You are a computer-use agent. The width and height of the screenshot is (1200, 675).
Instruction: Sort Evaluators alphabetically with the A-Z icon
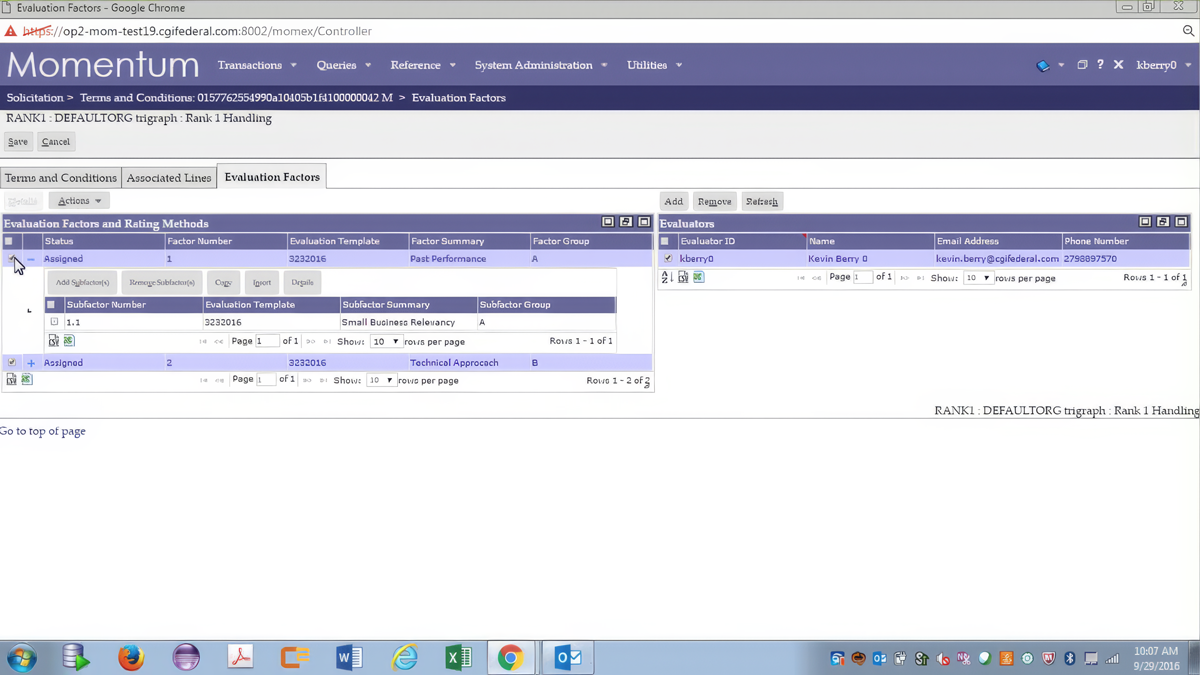coord(666,277)
